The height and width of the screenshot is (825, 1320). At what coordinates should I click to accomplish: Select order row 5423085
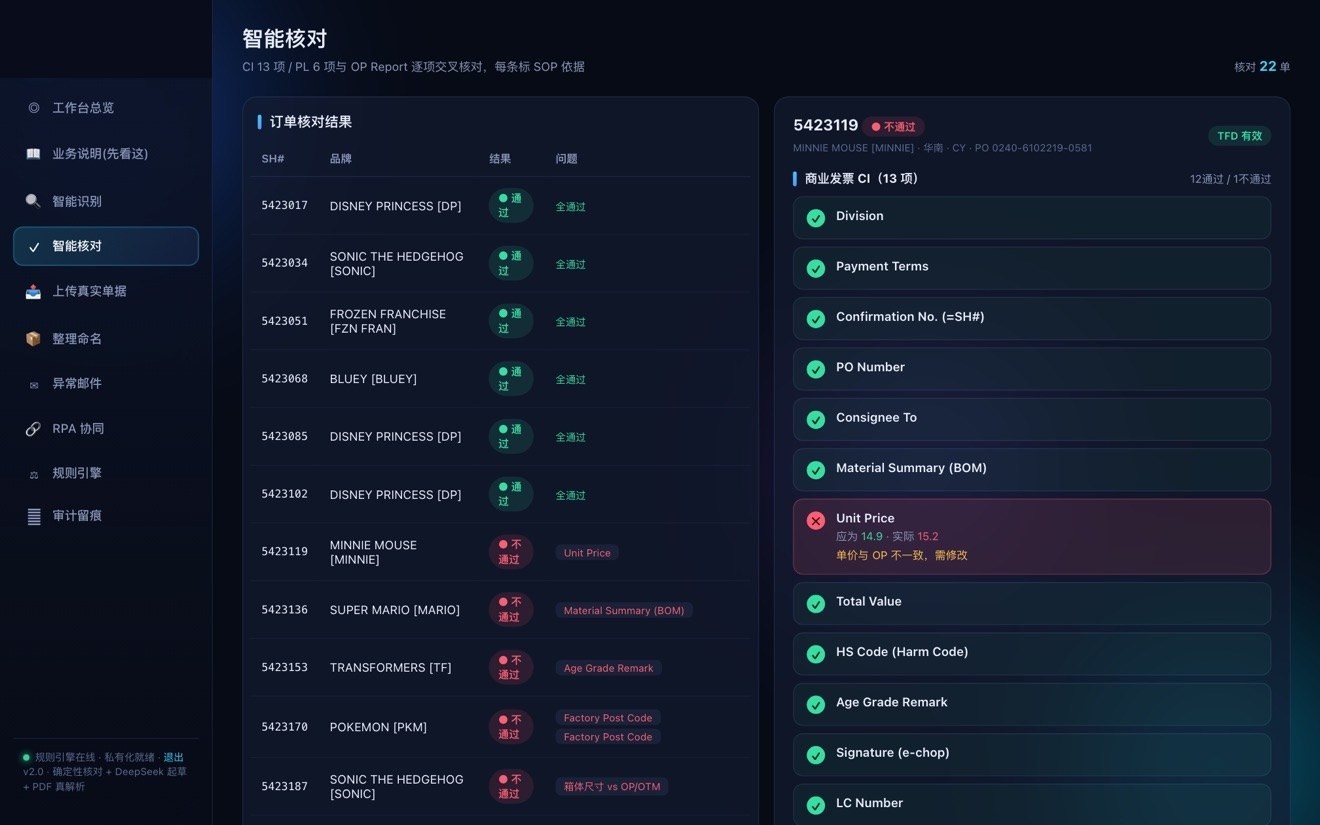(x=500, y=437)
